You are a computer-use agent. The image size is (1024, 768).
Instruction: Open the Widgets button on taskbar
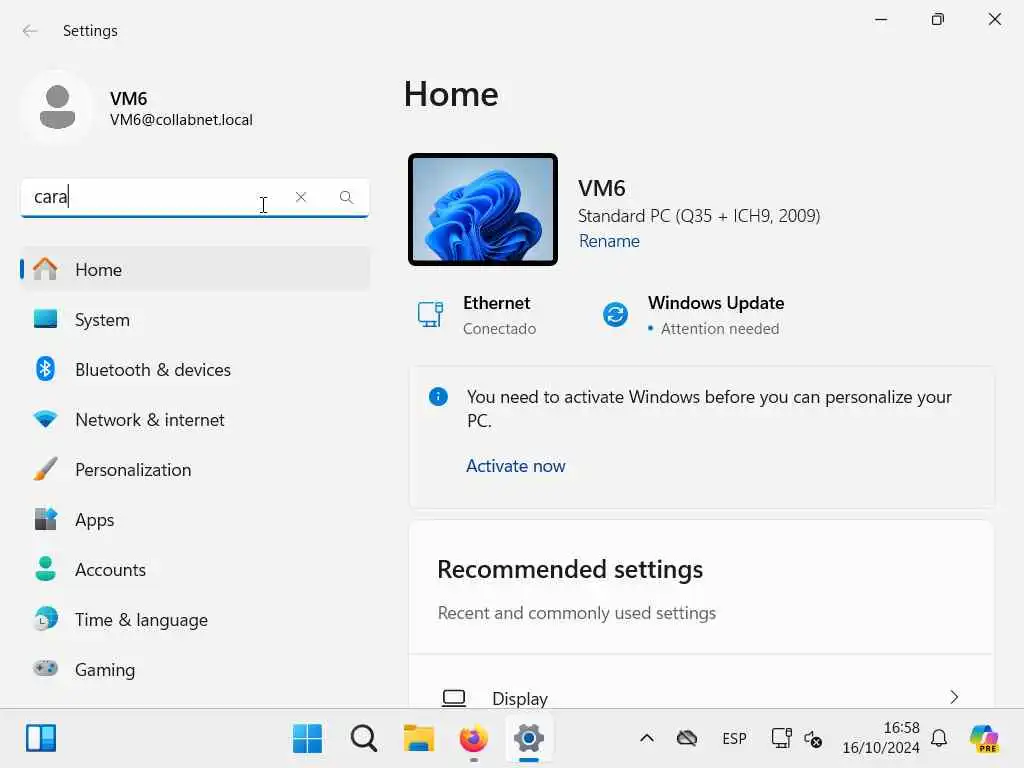(x=41, y=738)
